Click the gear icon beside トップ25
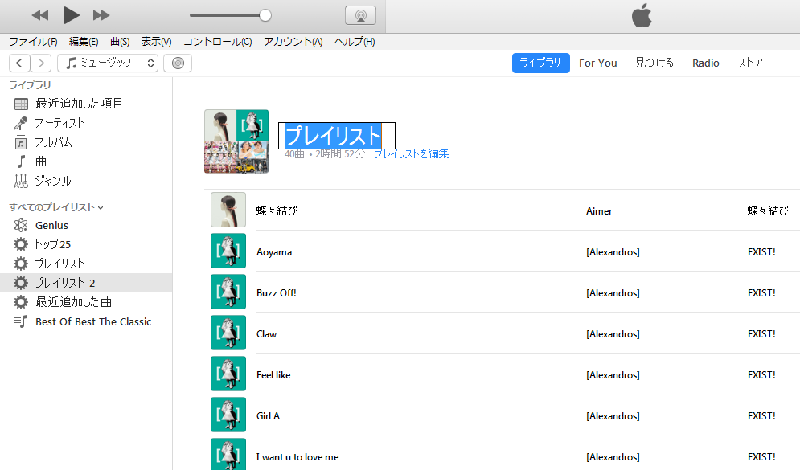Image resolution: width=800 pixels, height=470 pixels. [x=20, y=244]
